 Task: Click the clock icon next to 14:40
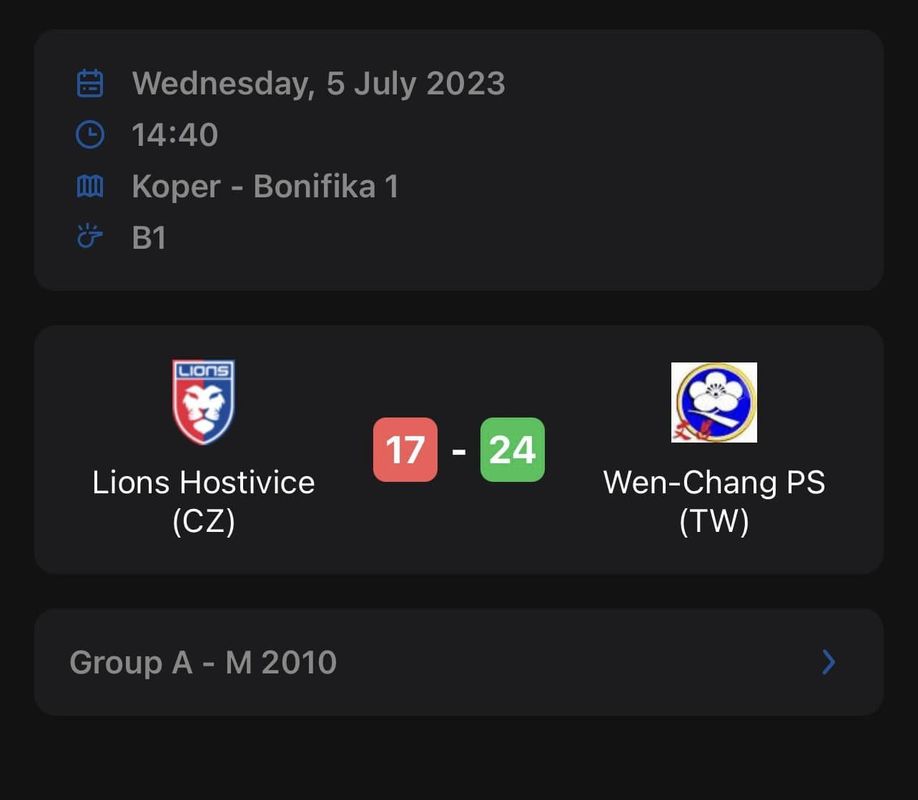pos(90,135)
